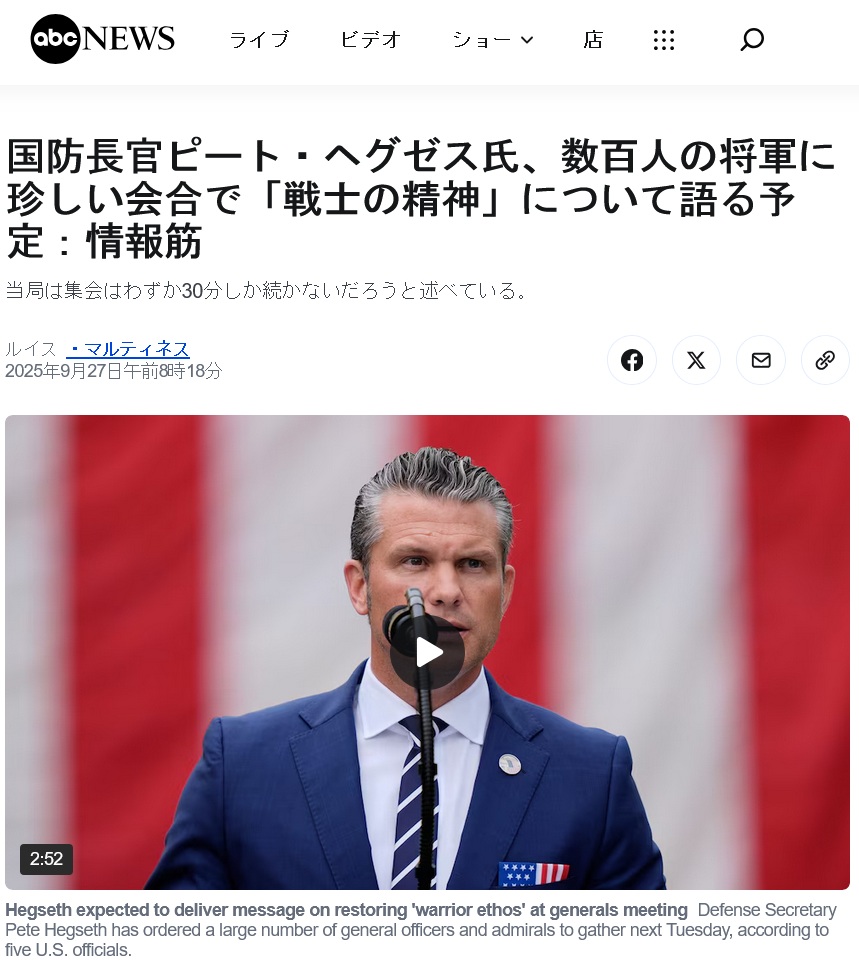The image size is (859, 967).
Task: Click the article headline text
Action: coord(421,199)
